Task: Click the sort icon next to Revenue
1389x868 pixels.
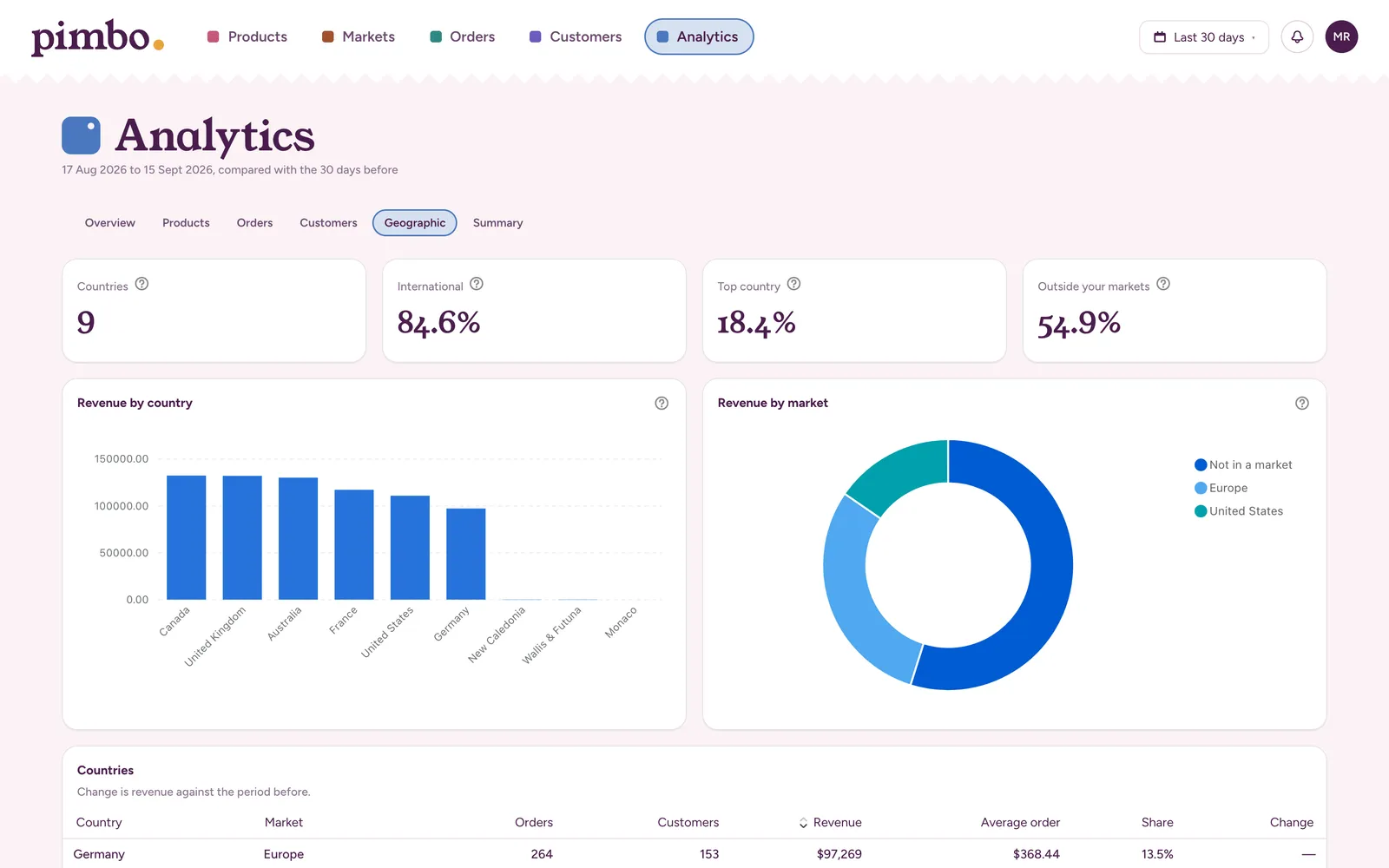Action: pyautogui.click(x=803, y=823)
